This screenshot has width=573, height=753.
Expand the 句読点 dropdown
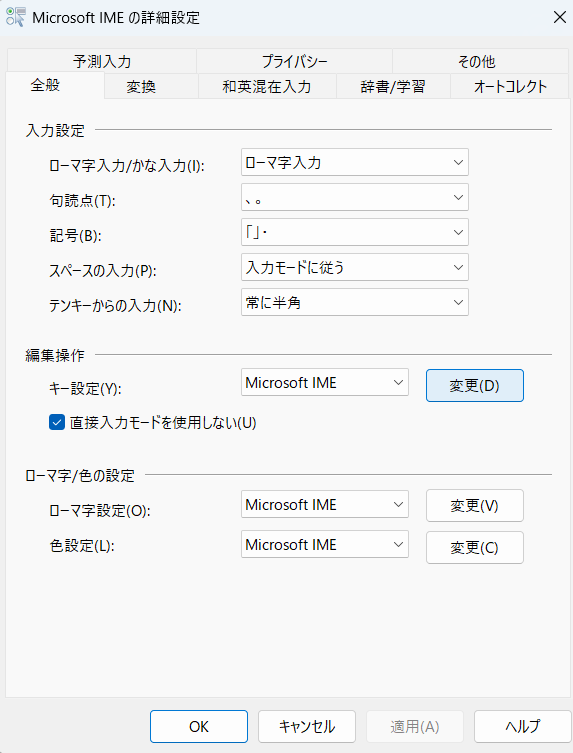point(354,197)
